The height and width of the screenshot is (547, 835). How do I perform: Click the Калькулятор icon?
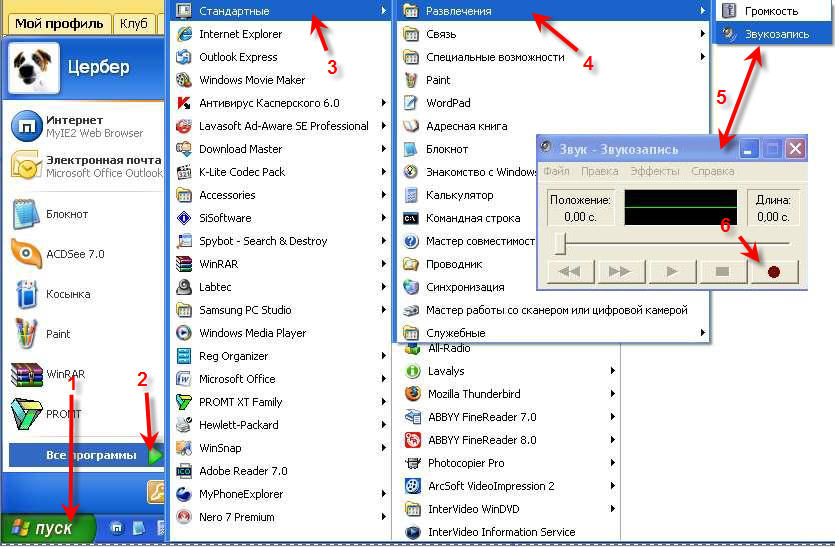(411, 195)
